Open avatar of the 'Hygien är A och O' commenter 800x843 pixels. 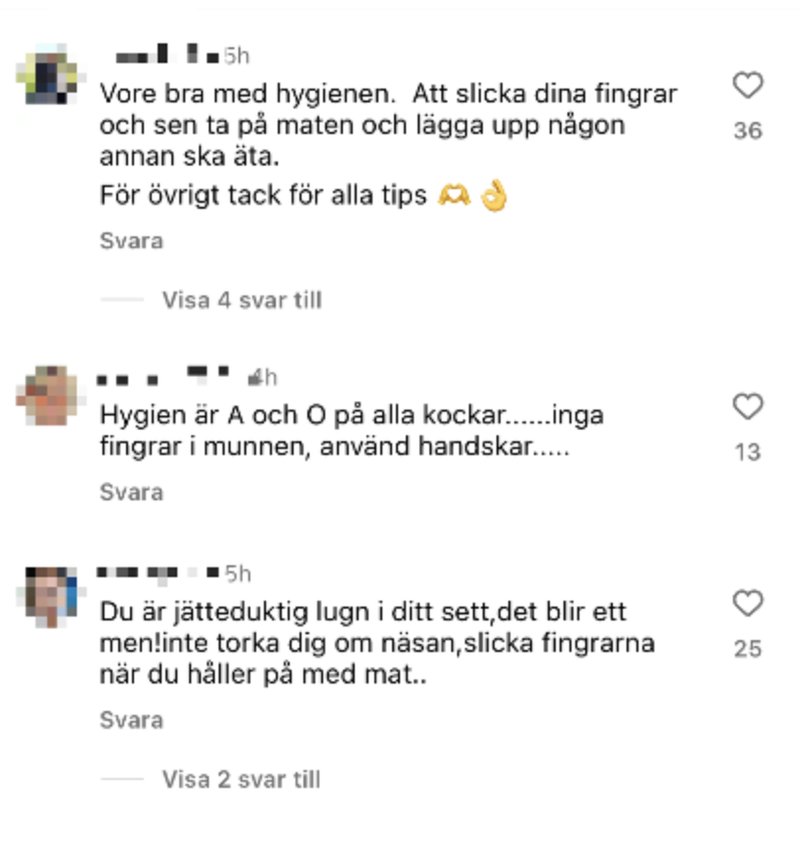49,396
